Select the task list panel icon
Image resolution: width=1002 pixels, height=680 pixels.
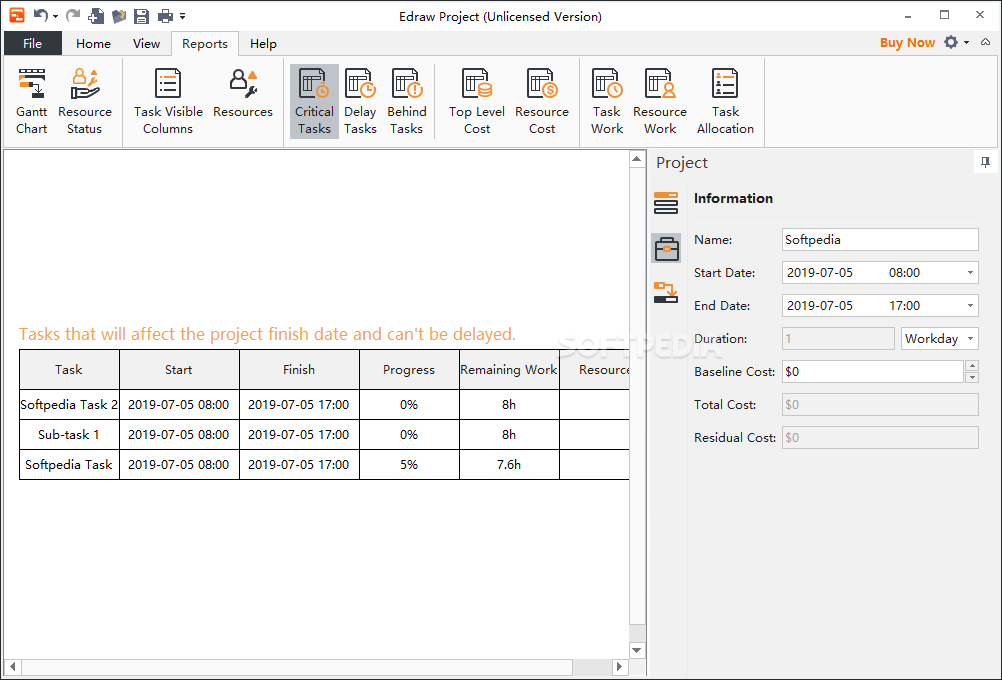666,203
